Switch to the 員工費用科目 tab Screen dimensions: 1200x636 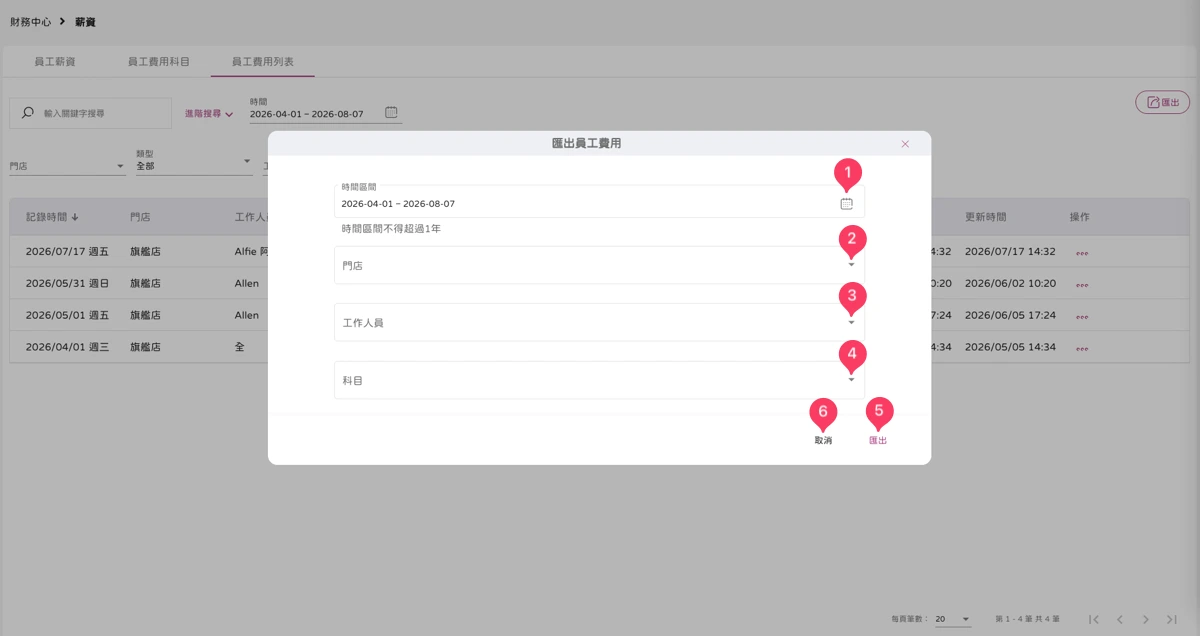(159, 62)
